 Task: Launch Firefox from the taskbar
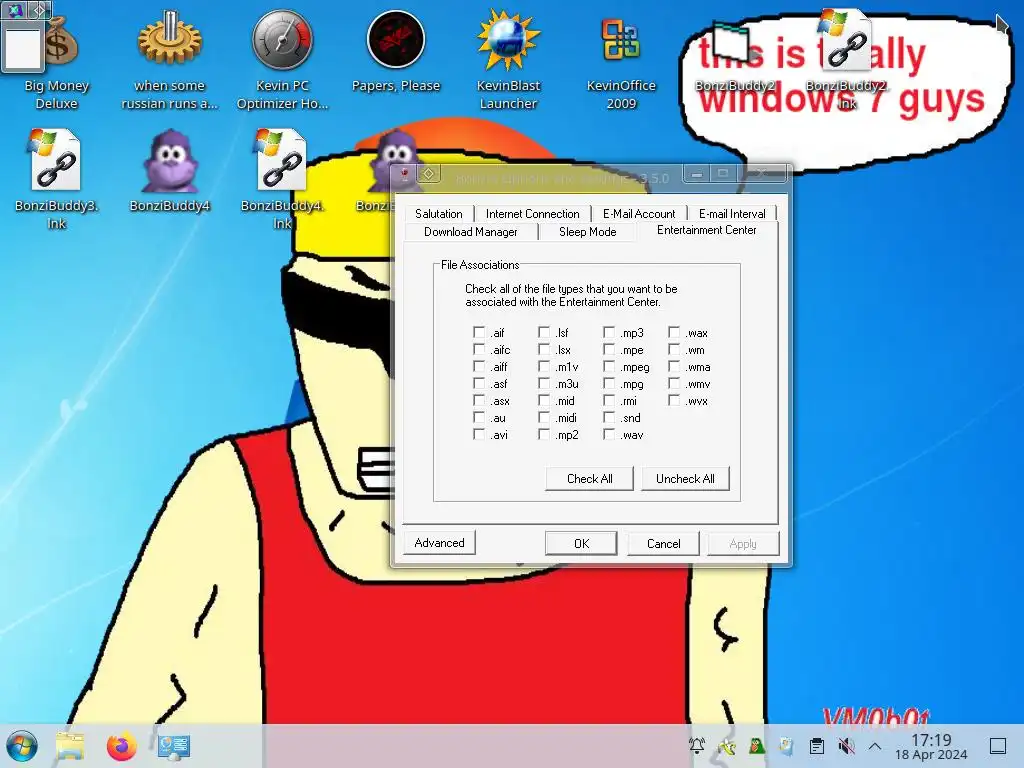121,746
